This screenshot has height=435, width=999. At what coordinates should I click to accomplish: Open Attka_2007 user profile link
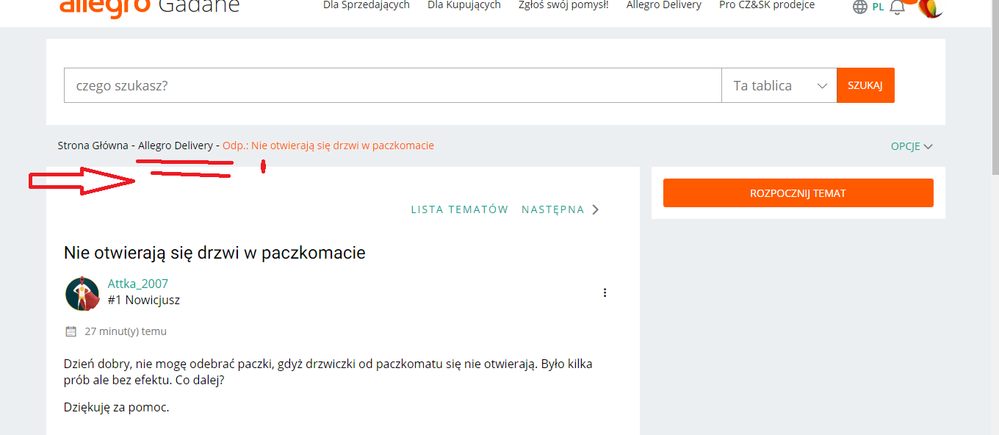pyautogui.click(x=138, y=284)
